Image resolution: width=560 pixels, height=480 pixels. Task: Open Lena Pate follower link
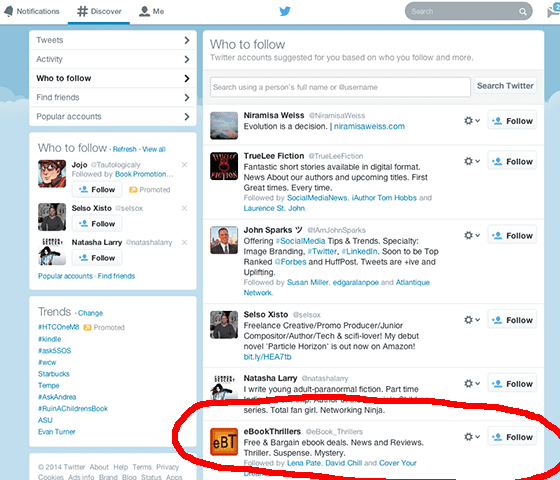pos(304,463)
